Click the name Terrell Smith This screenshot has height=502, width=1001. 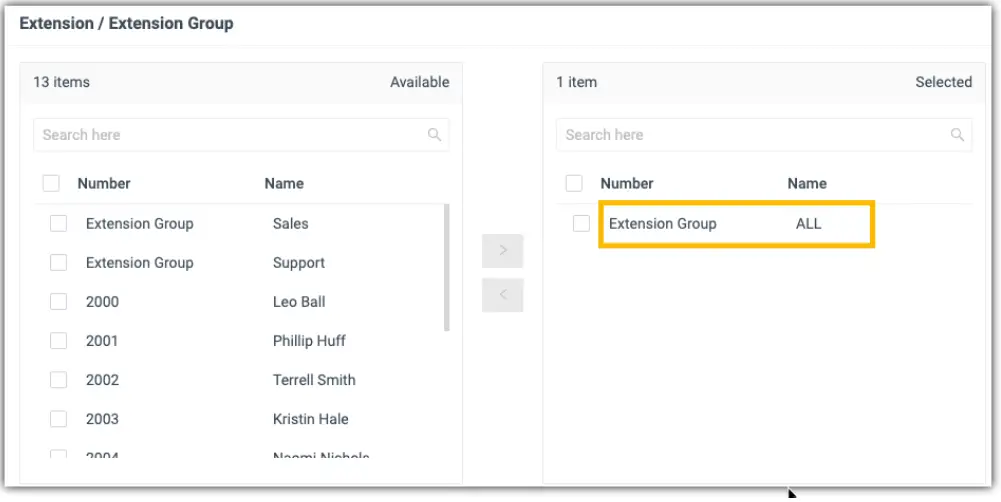pyautogui.click(x=314, y=379)
